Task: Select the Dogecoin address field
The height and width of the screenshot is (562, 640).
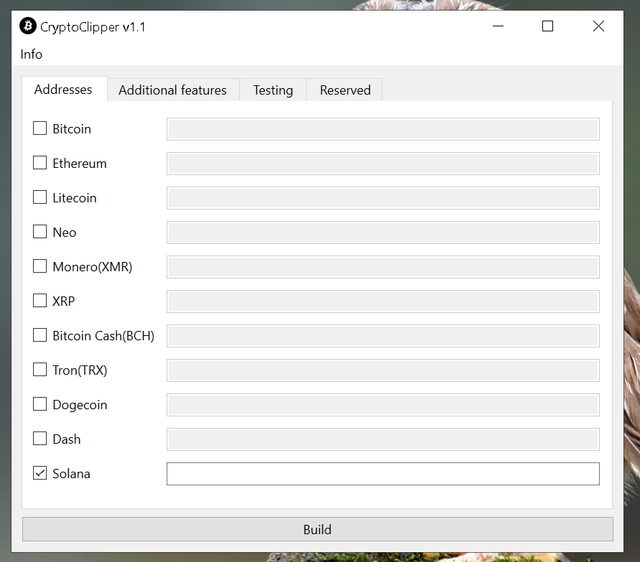Action: point(383,405)
